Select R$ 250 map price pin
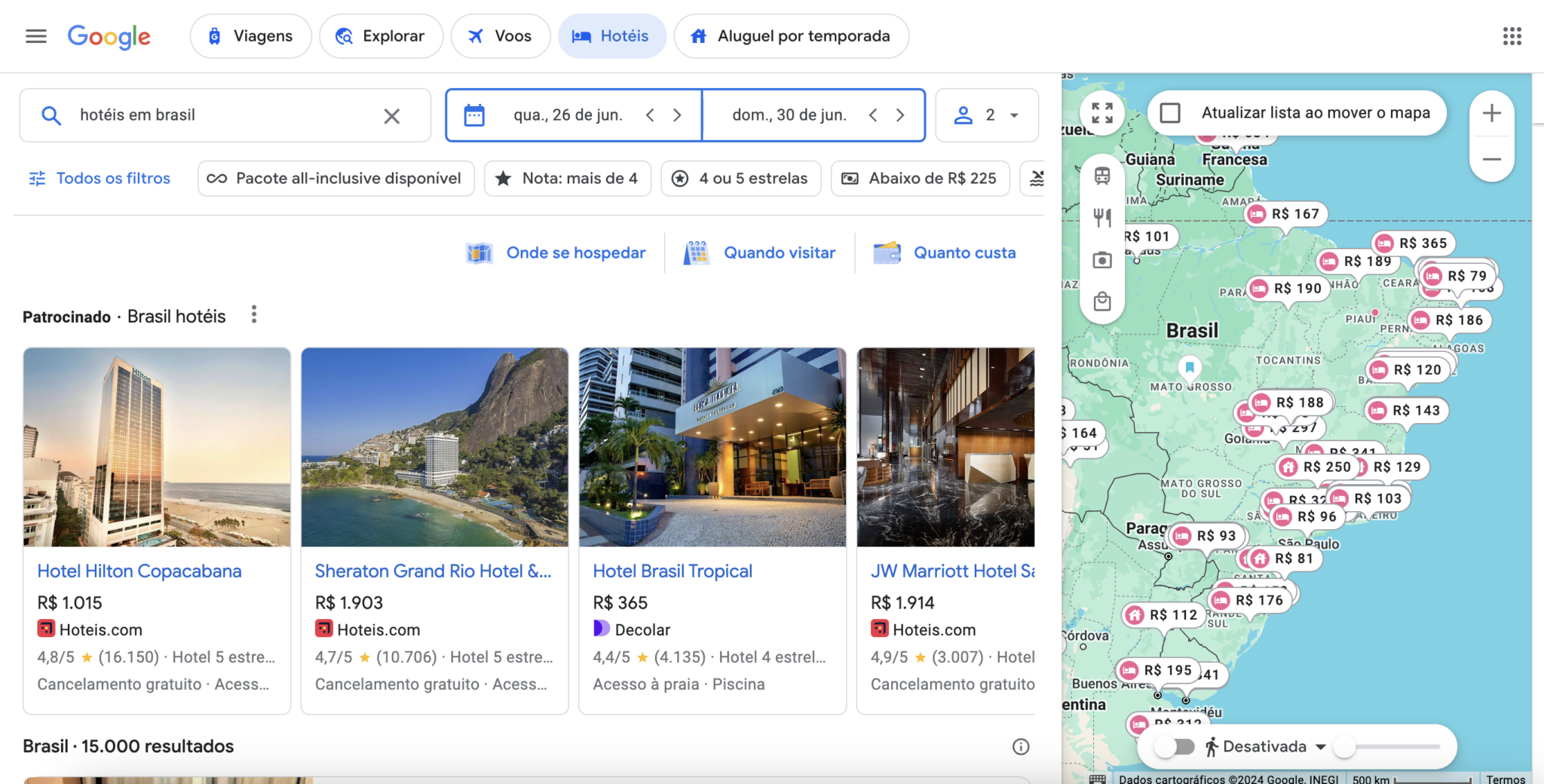 pos(1317,467)
